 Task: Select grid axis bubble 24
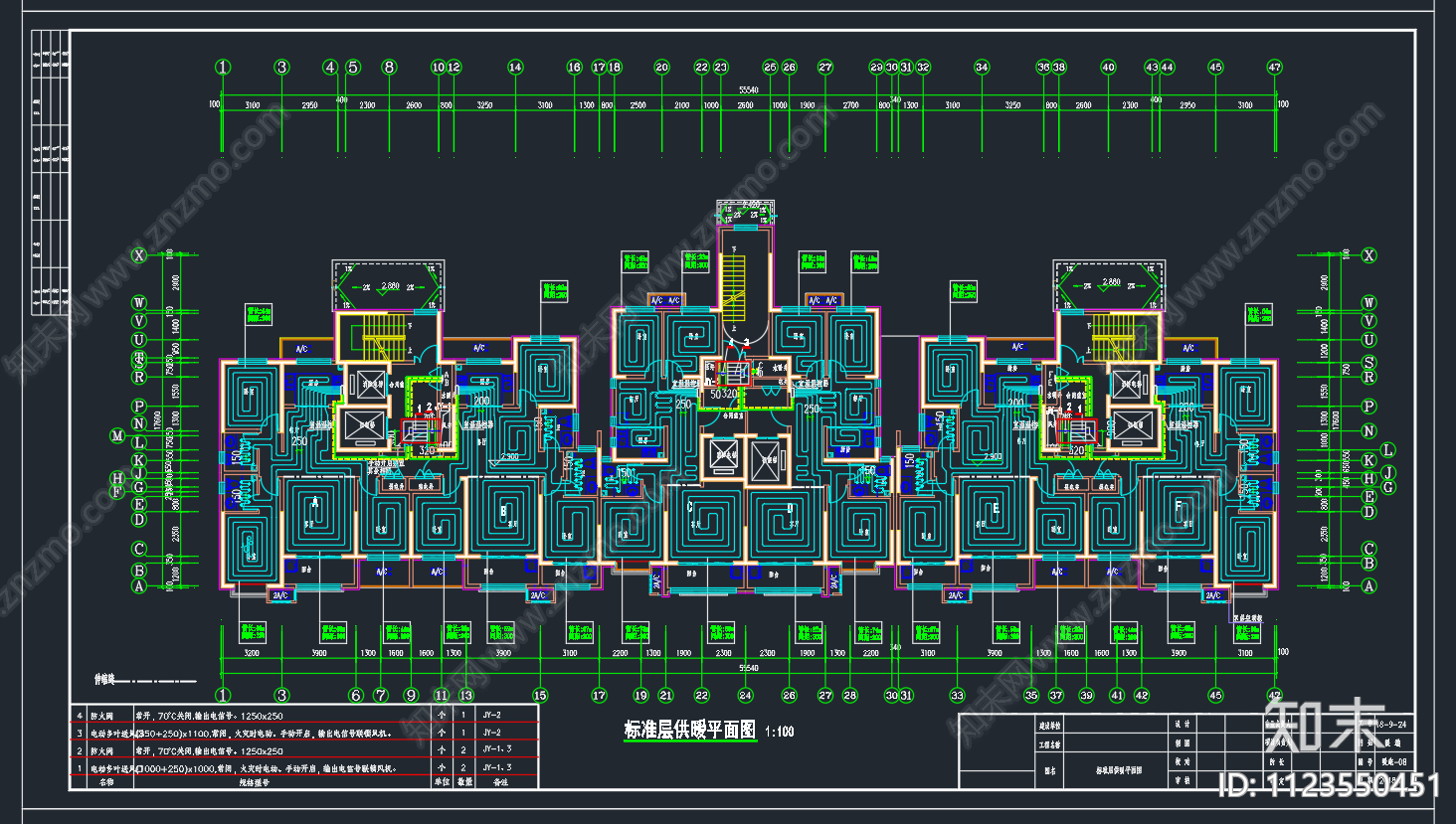point(745,696)
